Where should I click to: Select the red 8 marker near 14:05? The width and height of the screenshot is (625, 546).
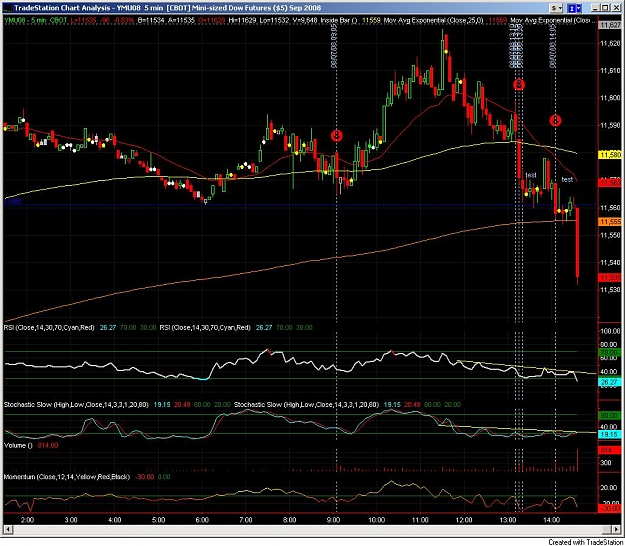[556, 120]
